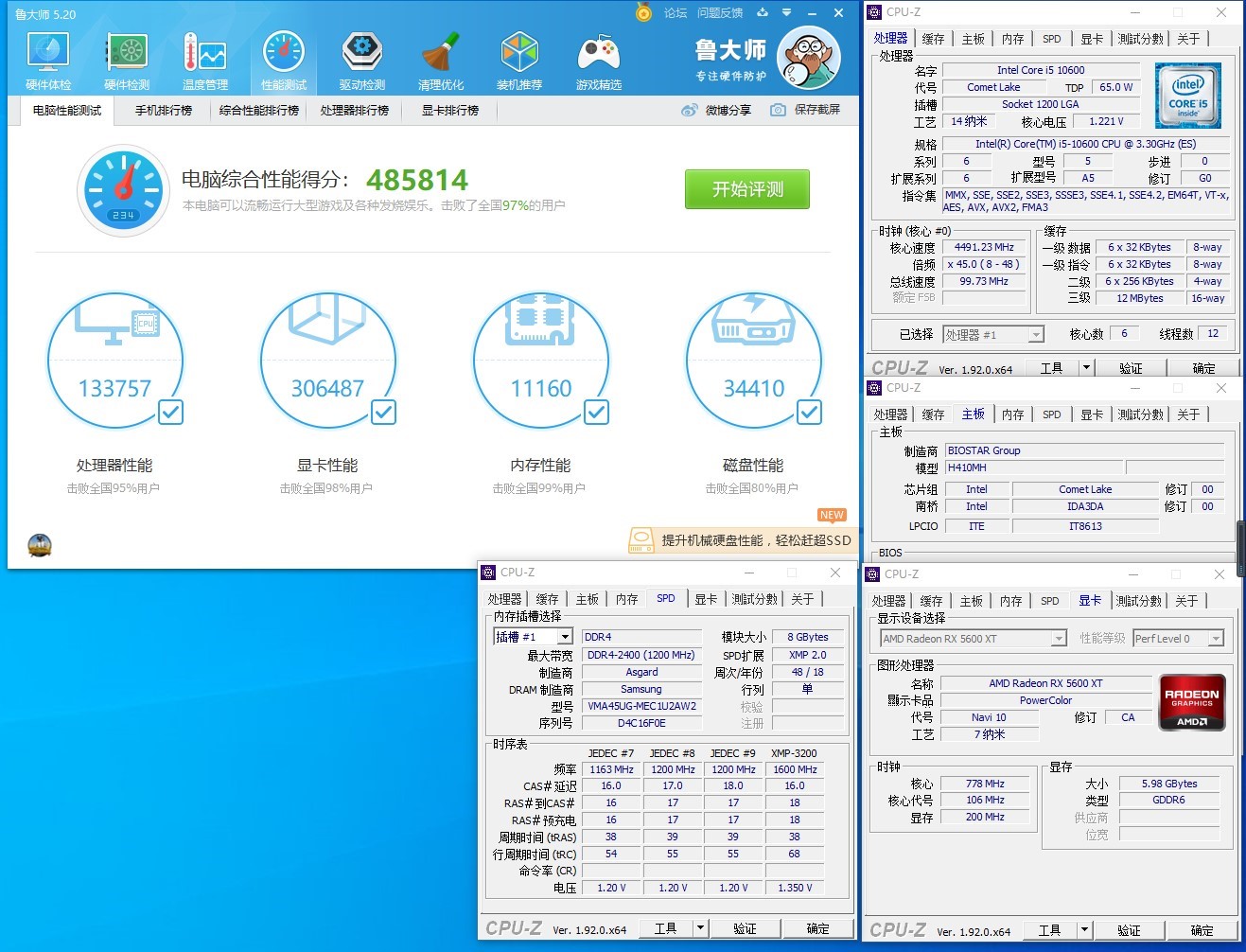
Task: Click the Intel Core i5 logo in CPU-Z
Action: pyautogui.click(x=1188, y=96)
